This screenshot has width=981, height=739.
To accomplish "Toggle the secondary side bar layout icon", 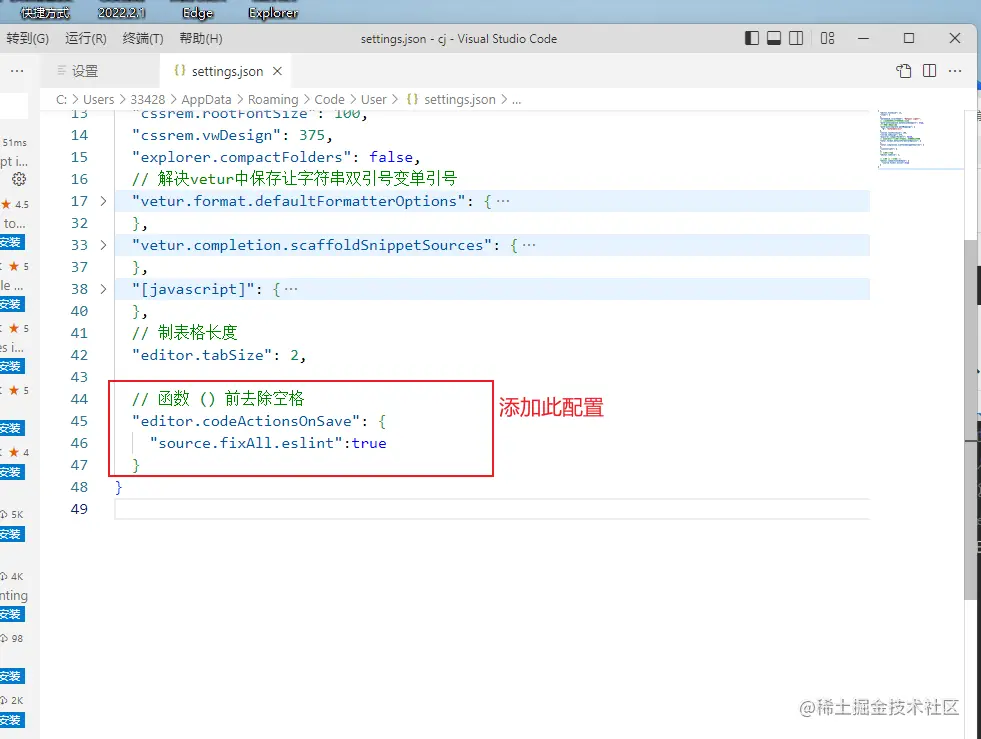I will [796, 38].
